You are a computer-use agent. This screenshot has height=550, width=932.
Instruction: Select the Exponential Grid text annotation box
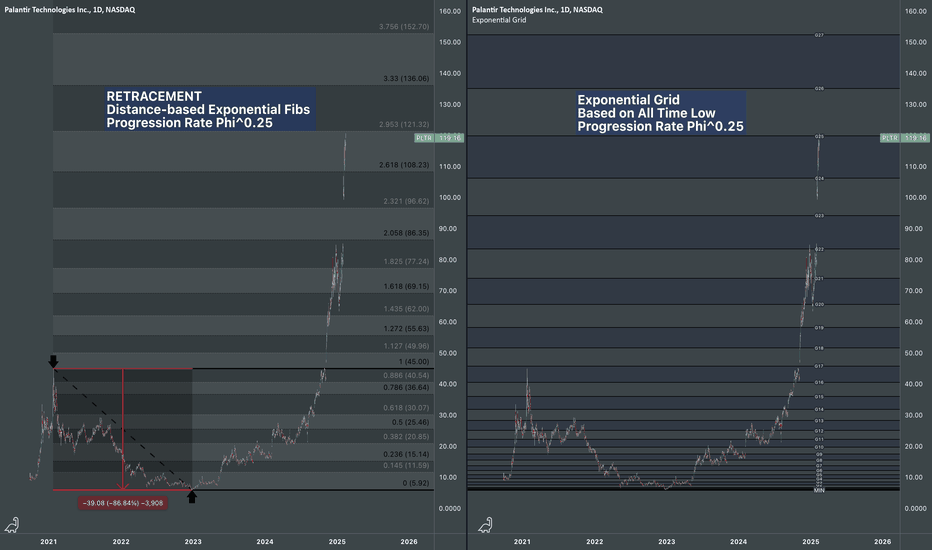660,113
